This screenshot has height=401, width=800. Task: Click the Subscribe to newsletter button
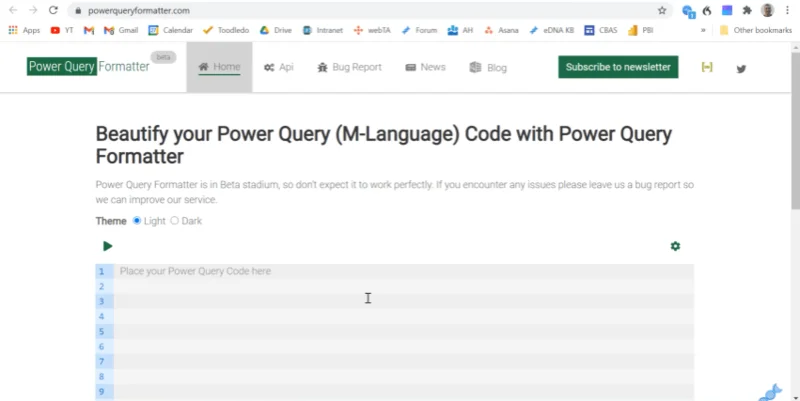pyautogui.click(x=618, y=67)
